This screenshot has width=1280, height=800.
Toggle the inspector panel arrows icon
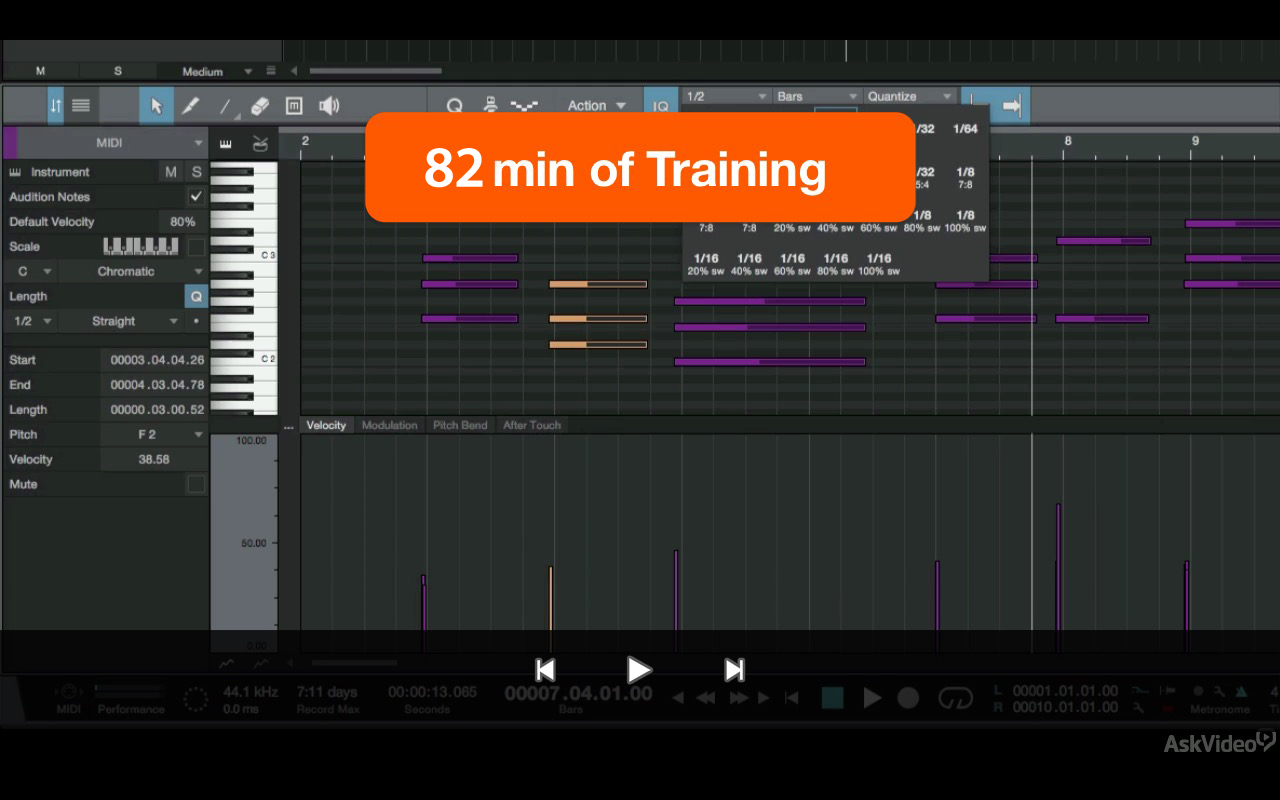coord(56,105)
